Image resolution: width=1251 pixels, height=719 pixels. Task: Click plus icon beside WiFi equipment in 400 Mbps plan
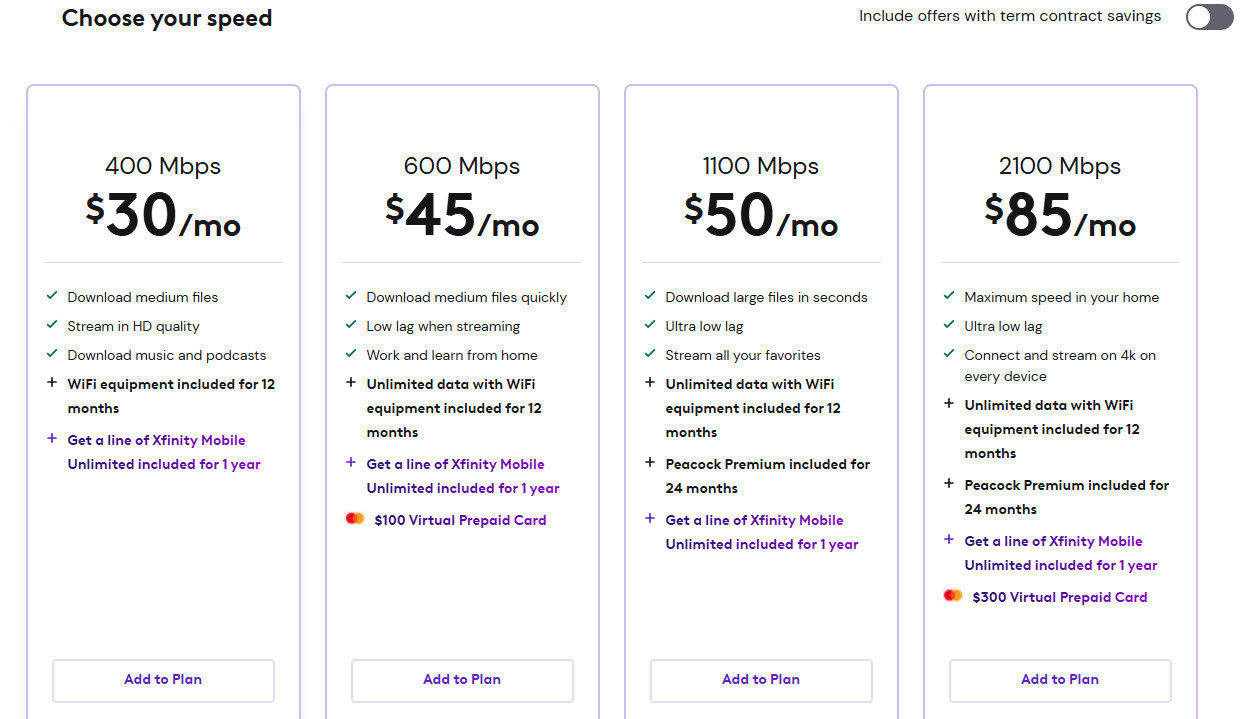(52, 383)
